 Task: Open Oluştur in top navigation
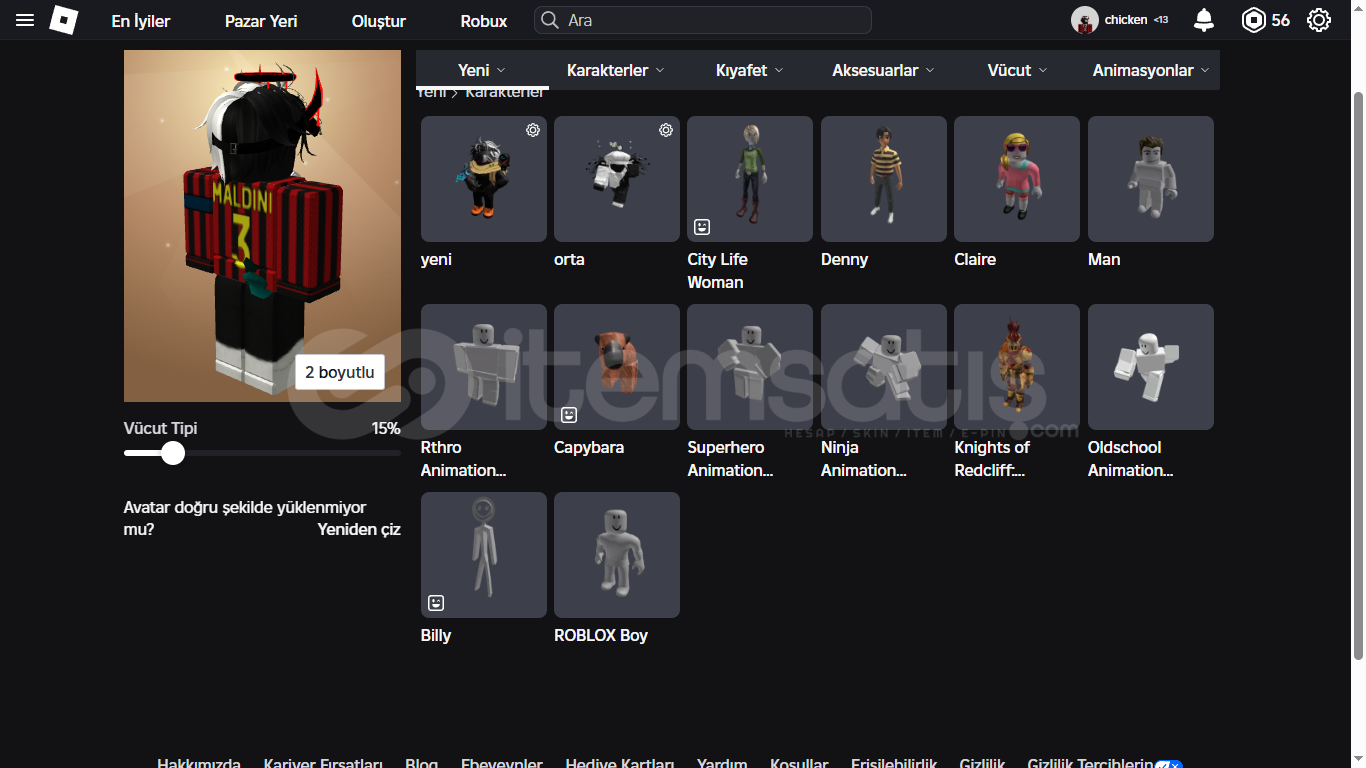(x=379, y=21)
